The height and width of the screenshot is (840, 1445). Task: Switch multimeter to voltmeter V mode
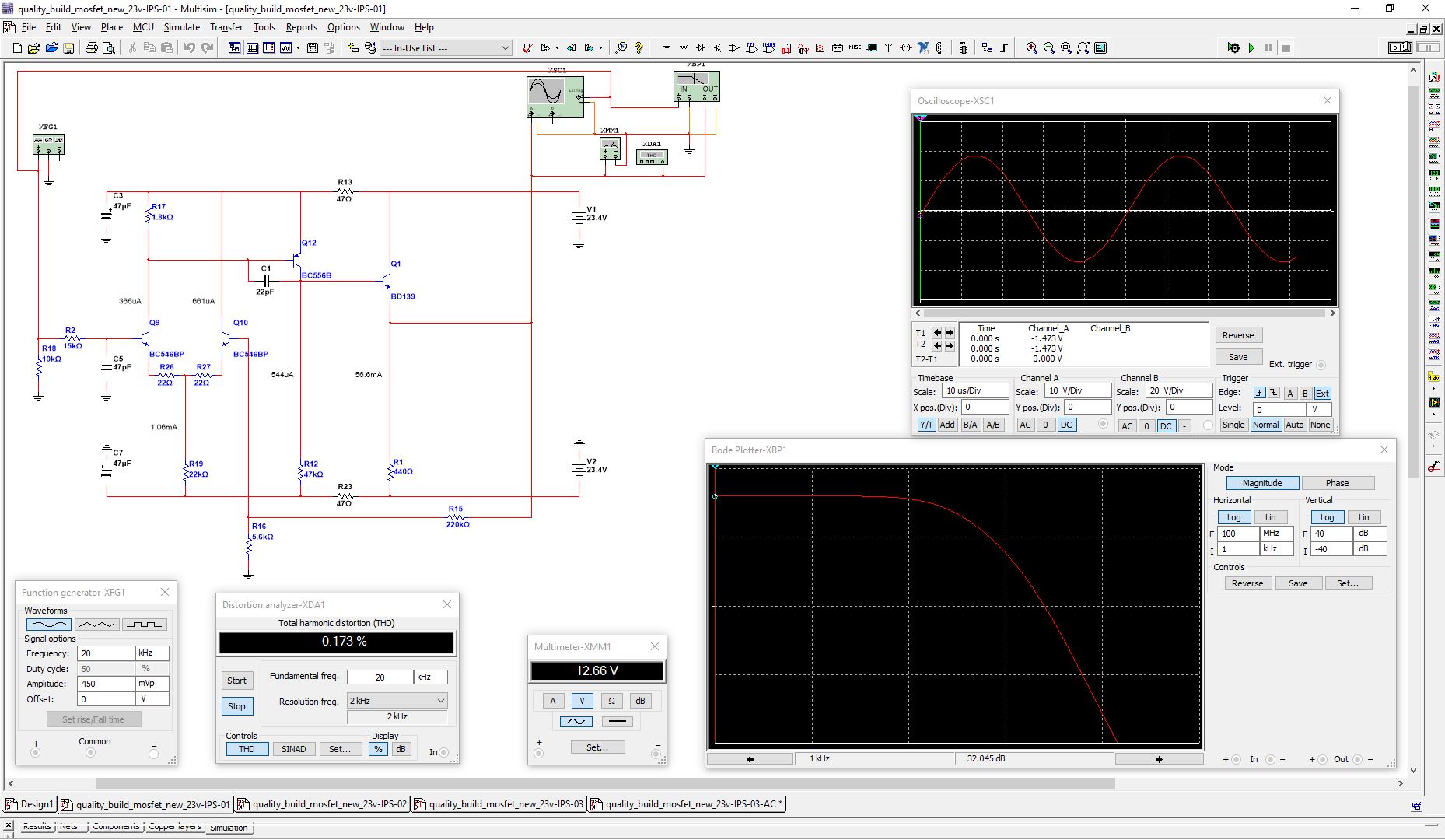[582, 701]
